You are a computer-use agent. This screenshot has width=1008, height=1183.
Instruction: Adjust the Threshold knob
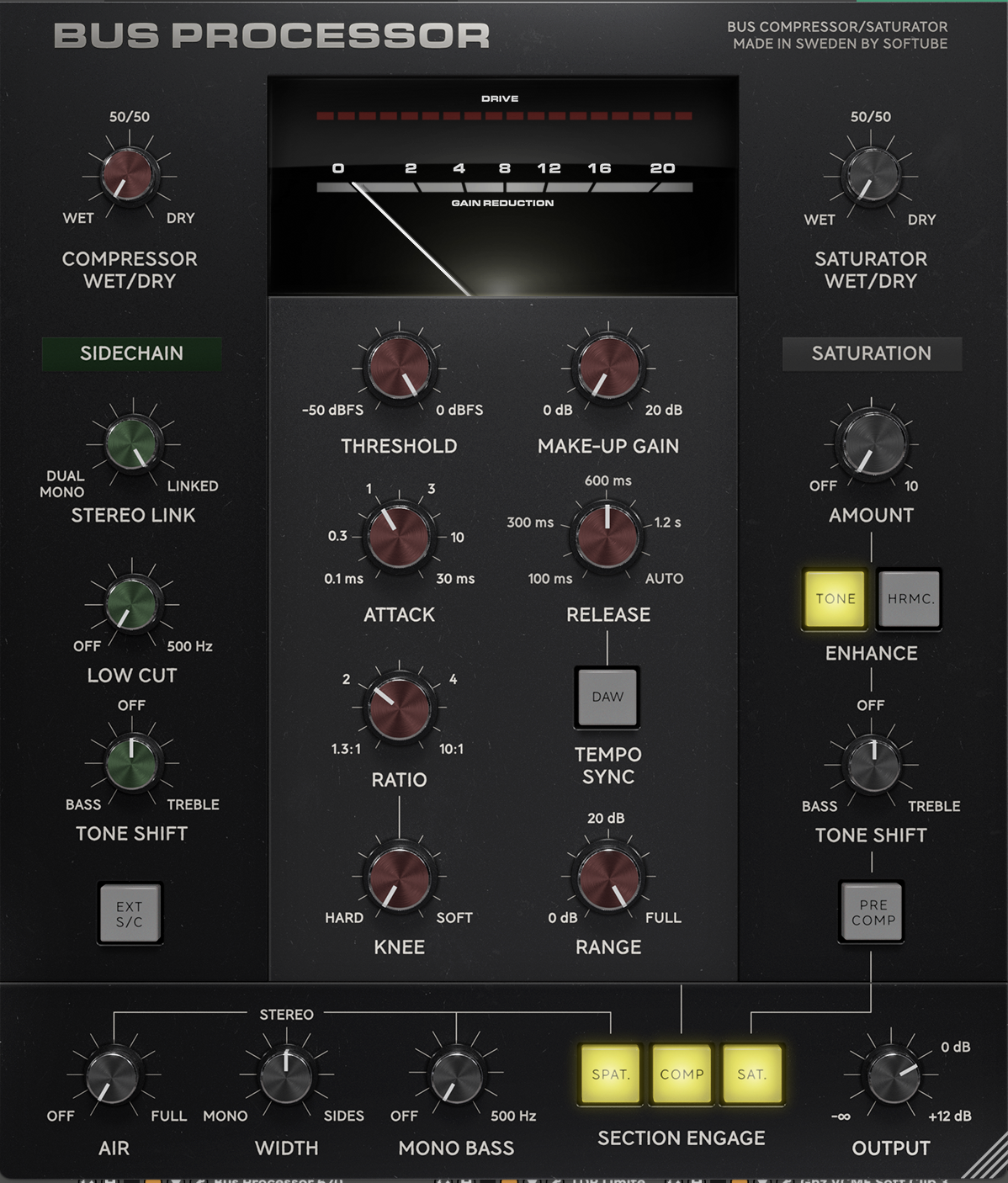coord(400,369)
